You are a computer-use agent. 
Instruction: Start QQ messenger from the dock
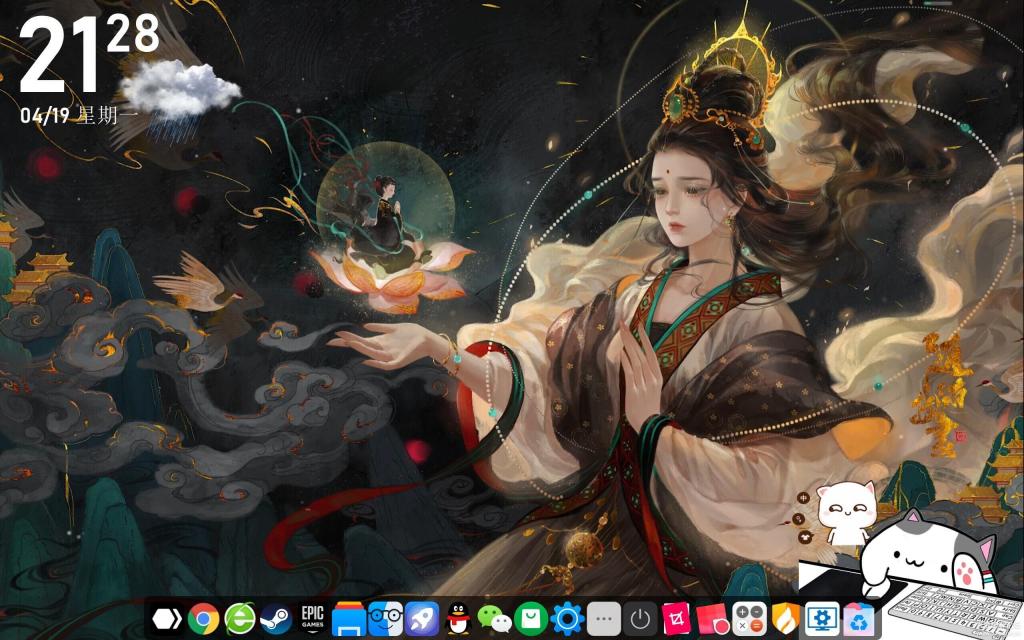457,620
